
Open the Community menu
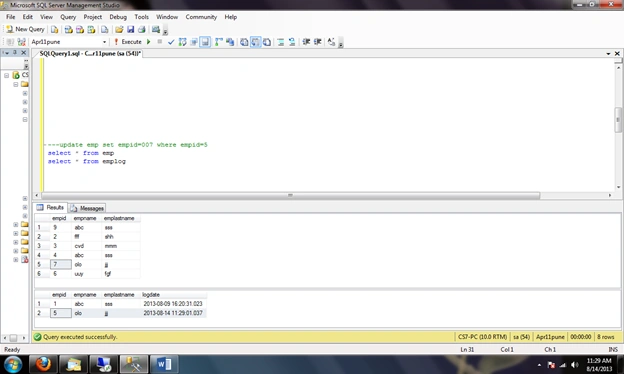click(201, 17)
